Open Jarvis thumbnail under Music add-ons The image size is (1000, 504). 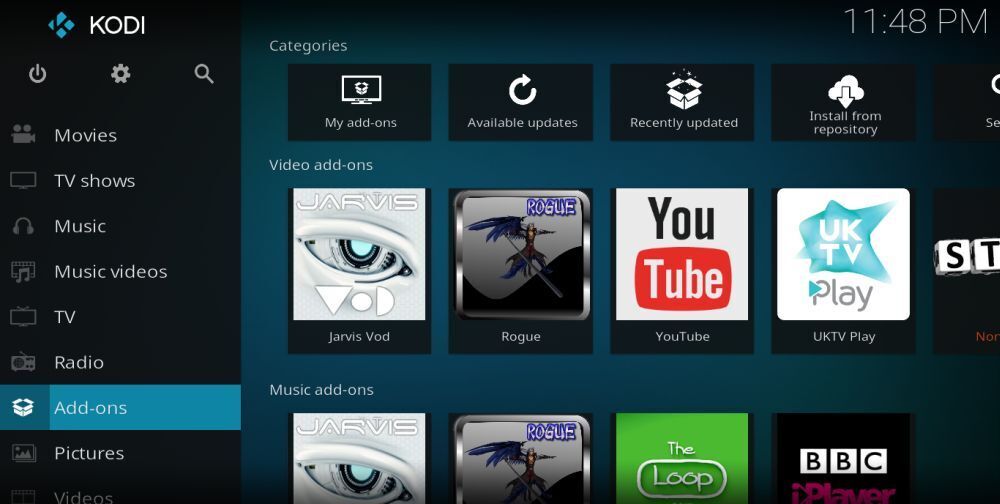[360, 458]
